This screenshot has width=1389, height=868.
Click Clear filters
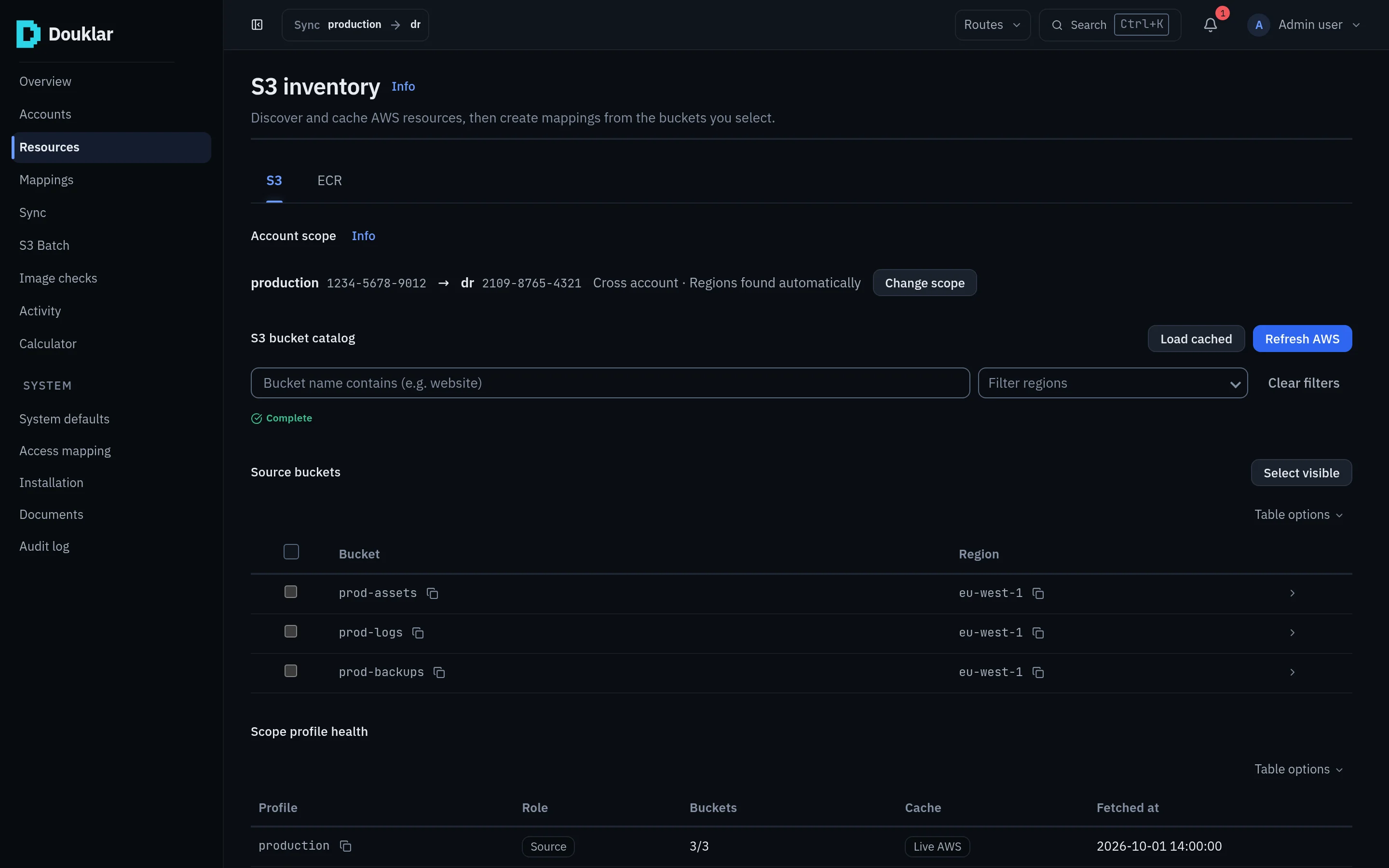(x=1304, y=383)
